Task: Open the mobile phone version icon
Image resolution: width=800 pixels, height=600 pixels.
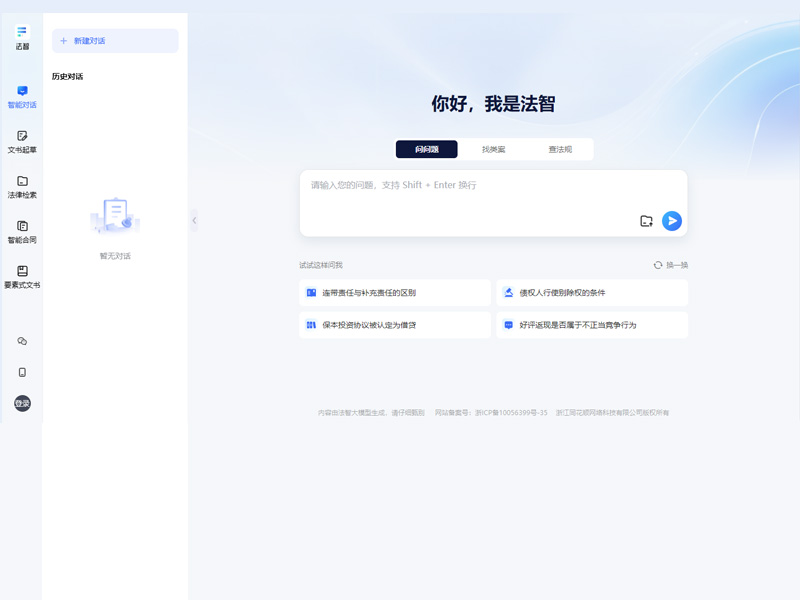Action: 21,371
